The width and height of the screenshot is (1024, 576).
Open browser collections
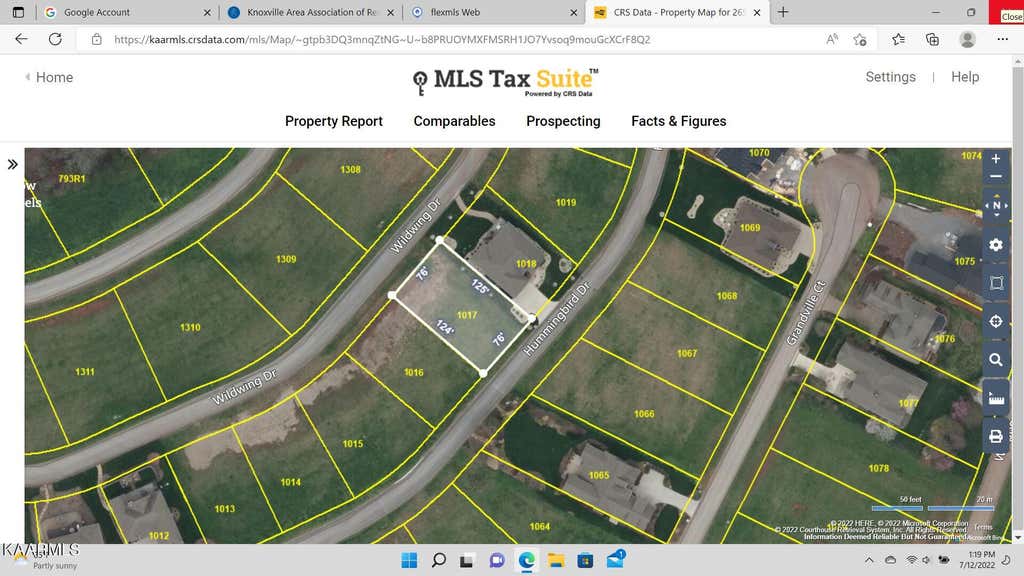(x=933, y=39)
